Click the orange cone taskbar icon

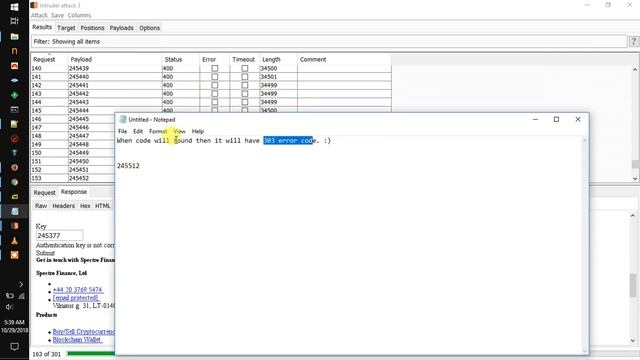[14, 241]
